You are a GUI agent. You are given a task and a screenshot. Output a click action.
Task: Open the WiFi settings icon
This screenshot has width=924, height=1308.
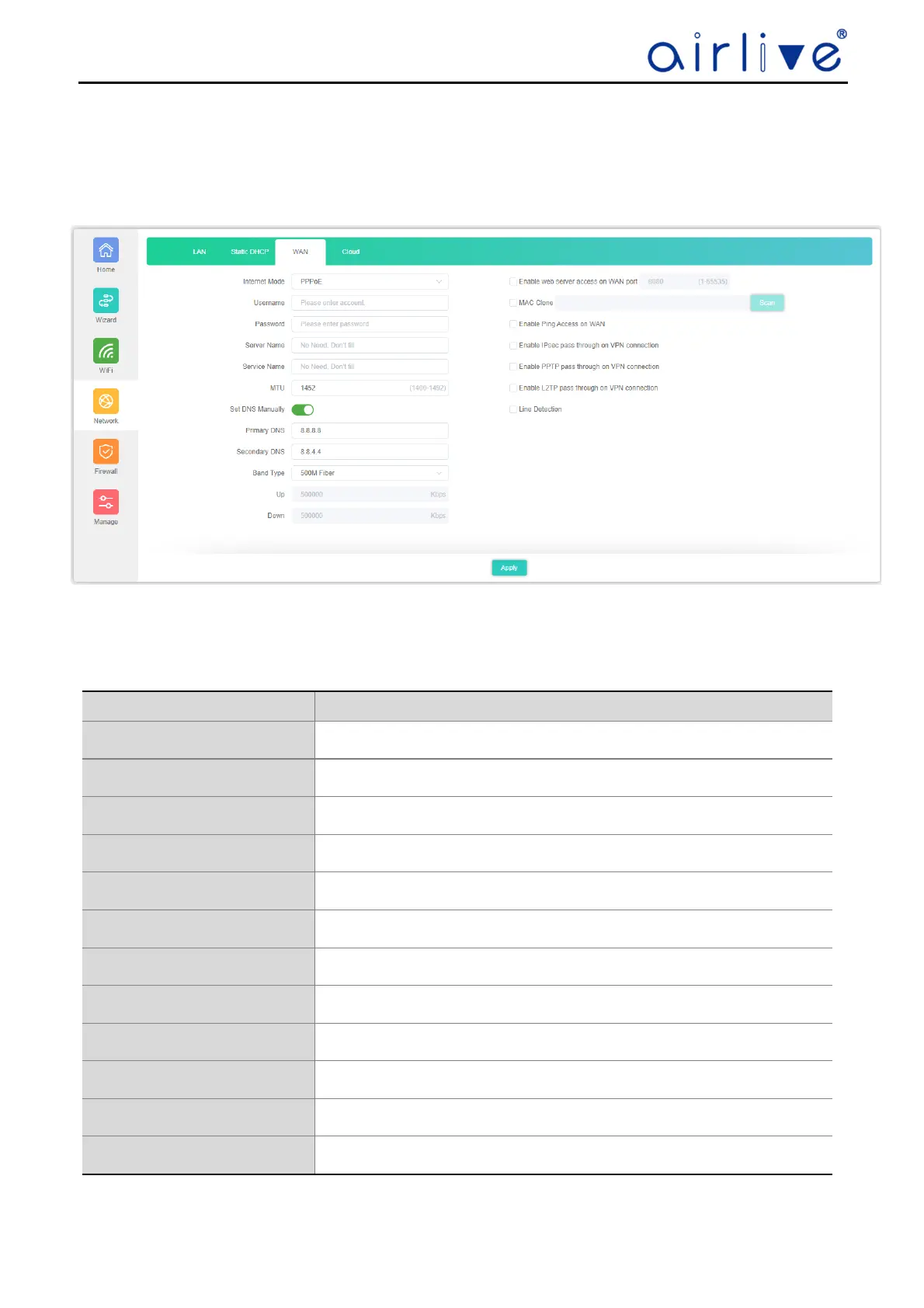coord(106,351)
